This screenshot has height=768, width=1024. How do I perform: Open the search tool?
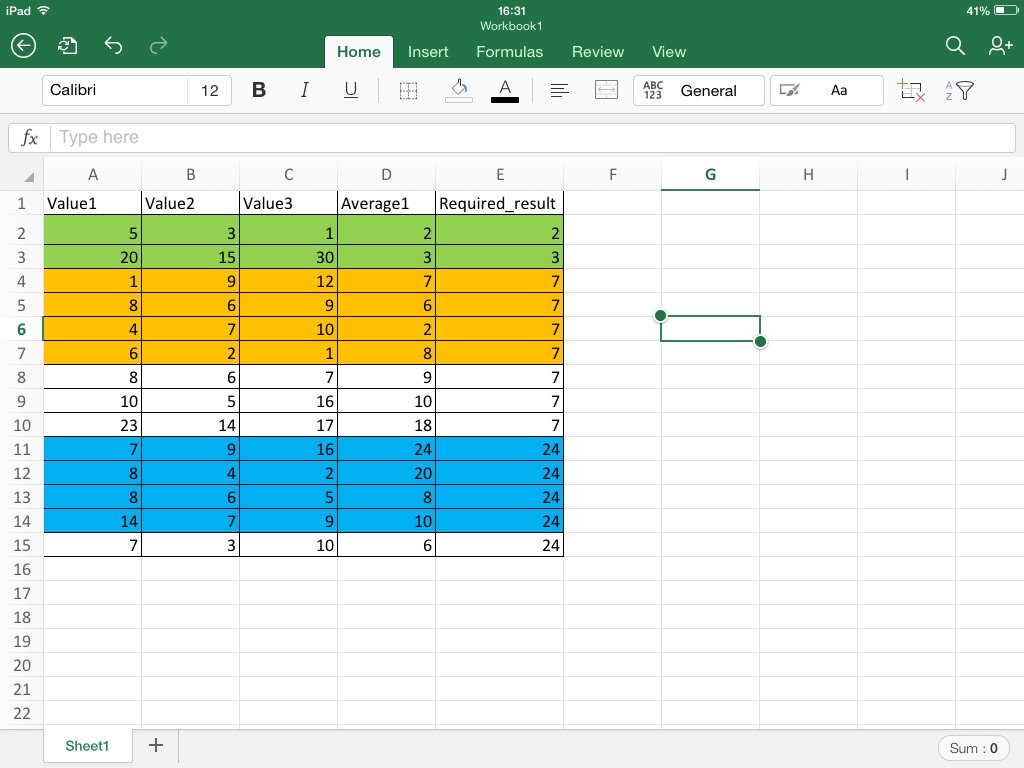point(954,46)
